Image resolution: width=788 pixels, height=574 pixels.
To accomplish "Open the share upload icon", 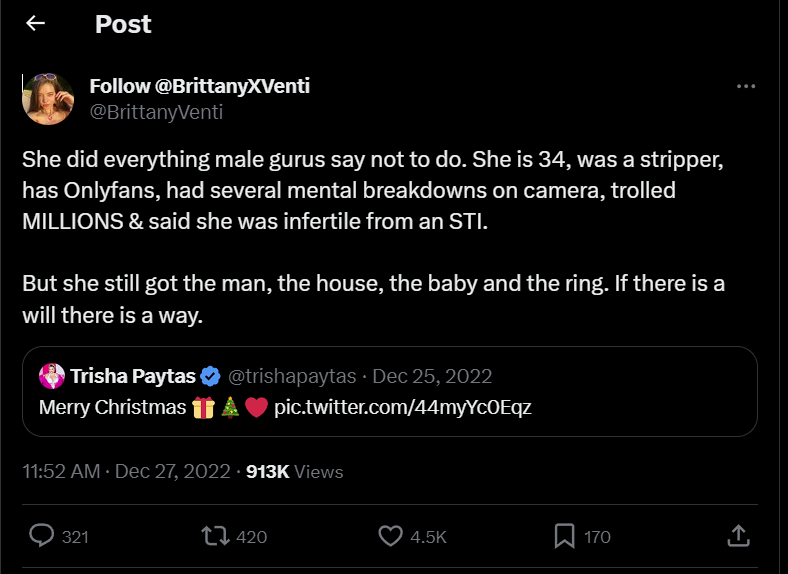I will click(x=738, y=536).
